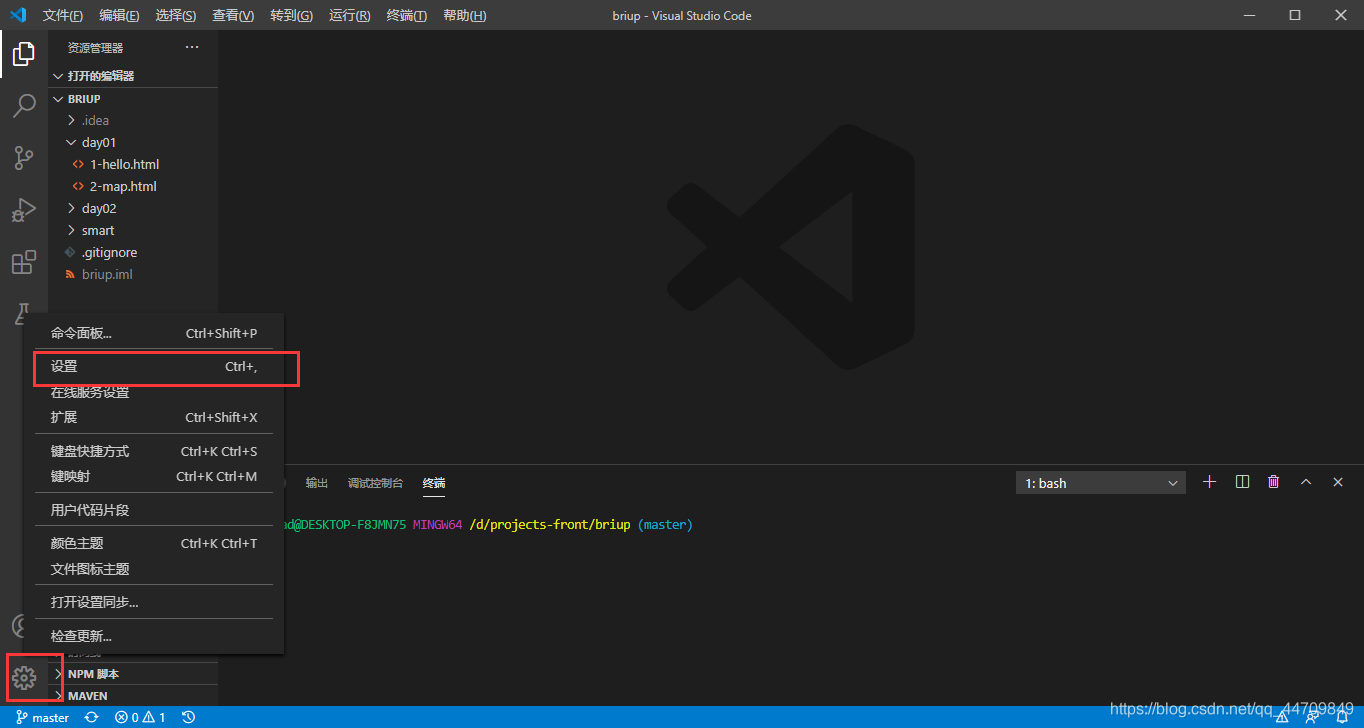The height and width of the screenshot is (728, 1364).
Task: Select the 终端 panel tab
Action: click(x=433, y=483)
